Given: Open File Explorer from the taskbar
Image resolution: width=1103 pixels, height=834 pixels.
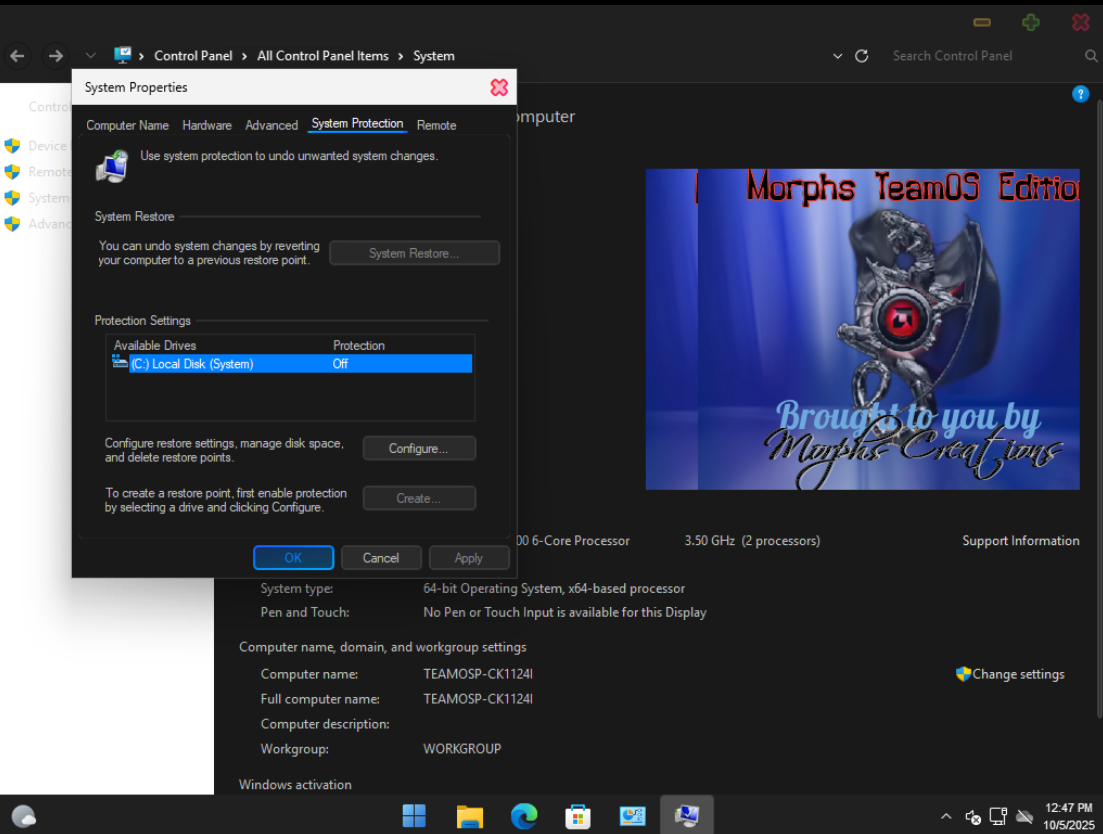Looking at the screenshot, I should click(469, 816).
